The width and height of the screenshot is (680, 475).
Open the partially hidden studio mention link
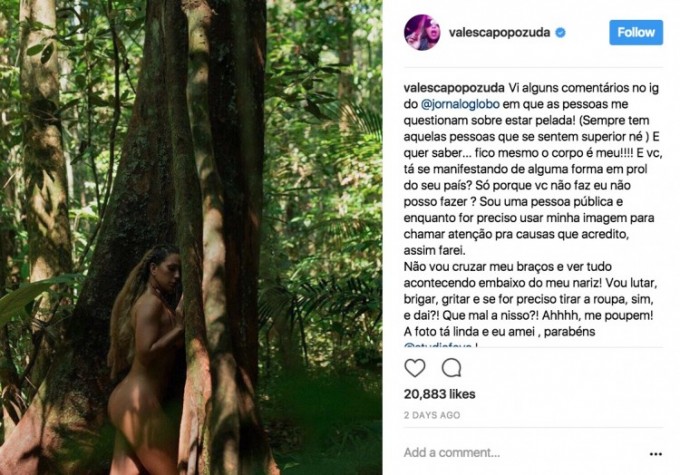[447, 346]
